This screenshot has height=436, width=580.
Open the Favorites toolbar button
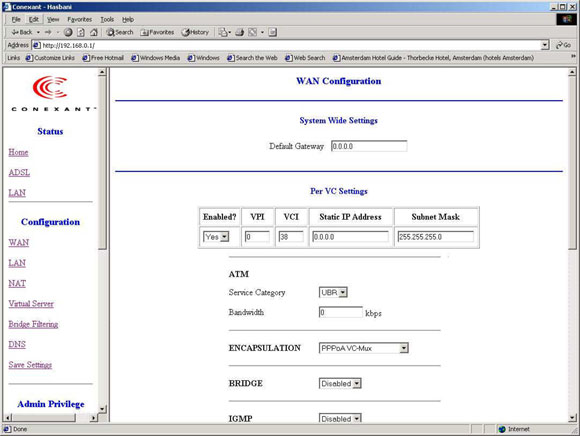pyautogui.click(x=157, y=32)
